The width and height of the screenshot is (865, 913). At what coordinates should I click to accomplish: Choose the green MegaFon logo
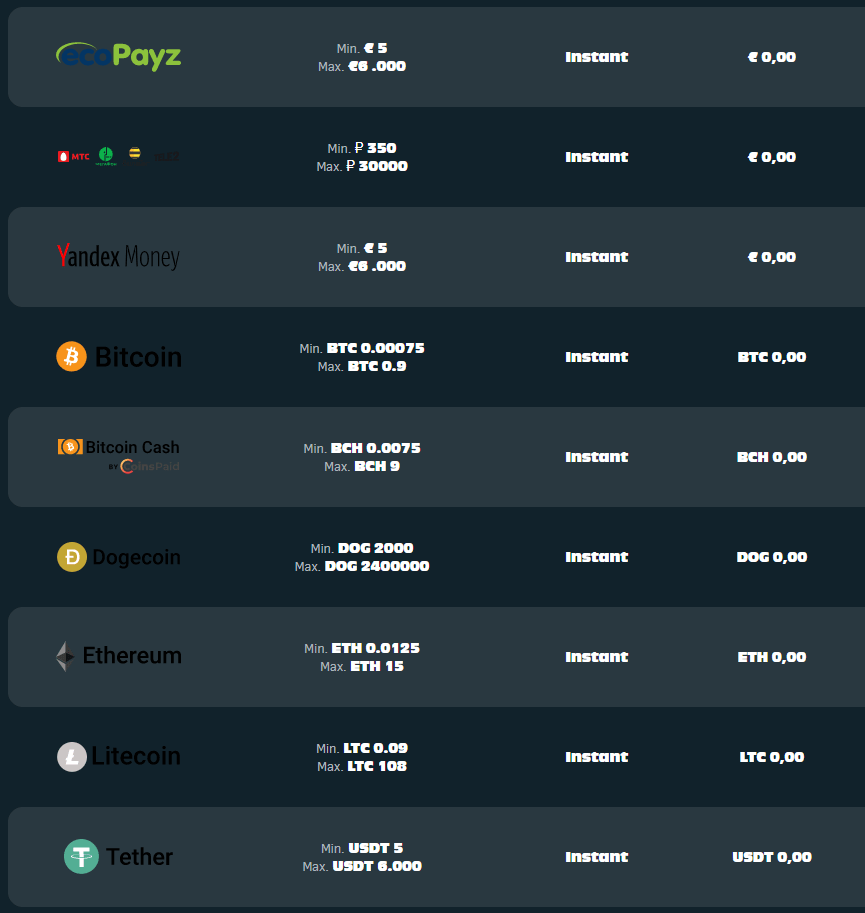coord(106,156)
